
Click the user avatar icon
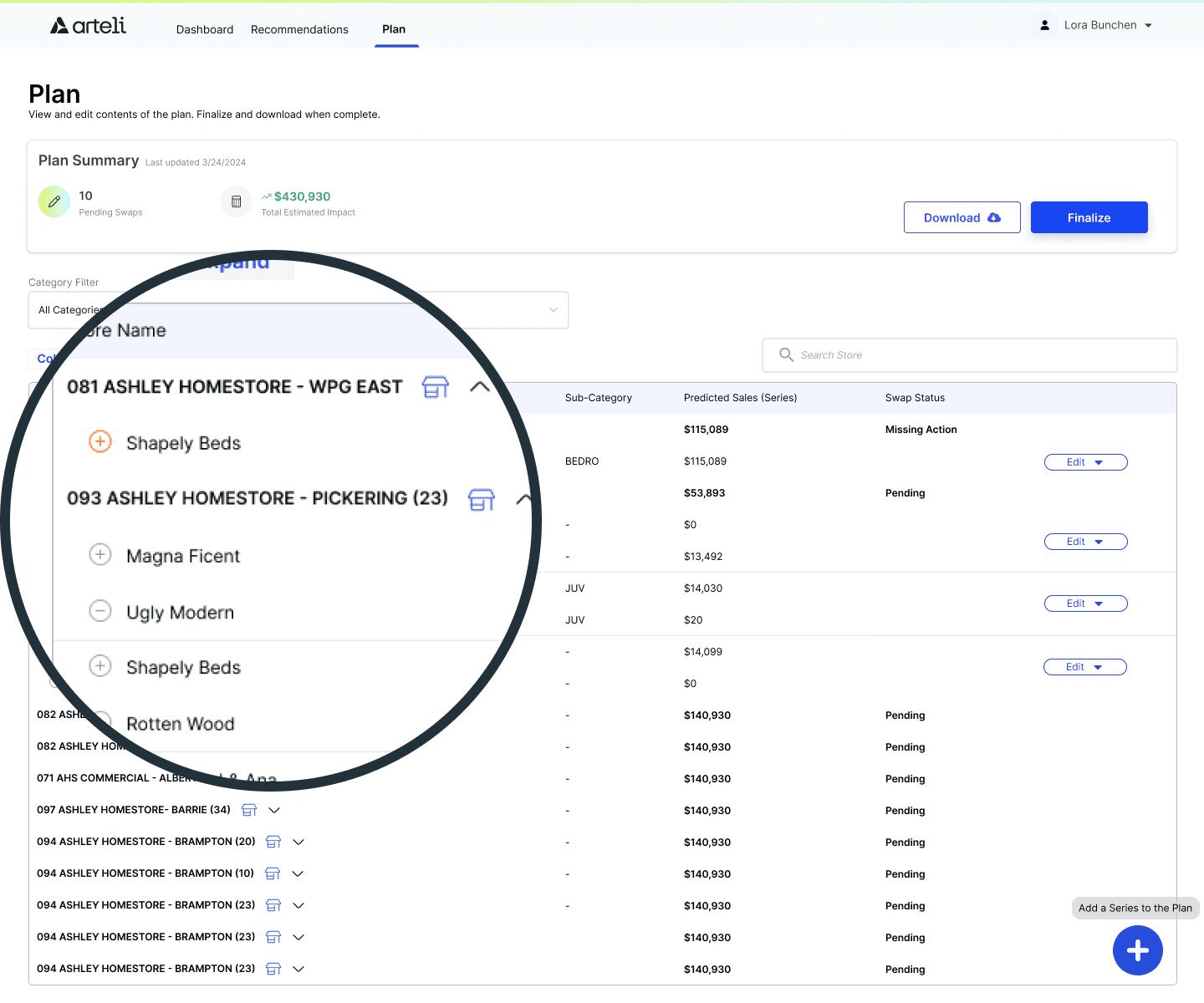click(x=1044, y=25)
